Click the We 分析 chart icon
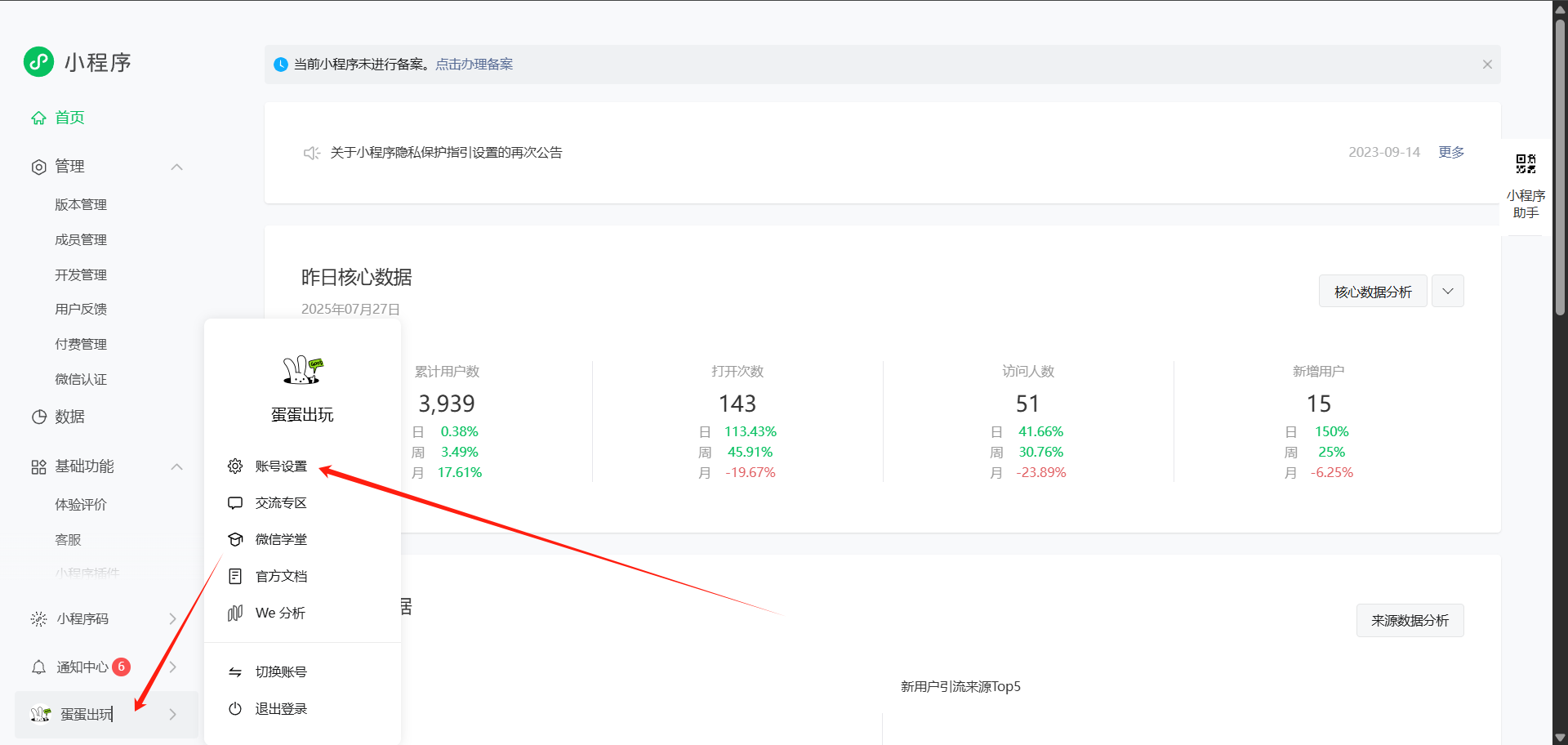 235,613
